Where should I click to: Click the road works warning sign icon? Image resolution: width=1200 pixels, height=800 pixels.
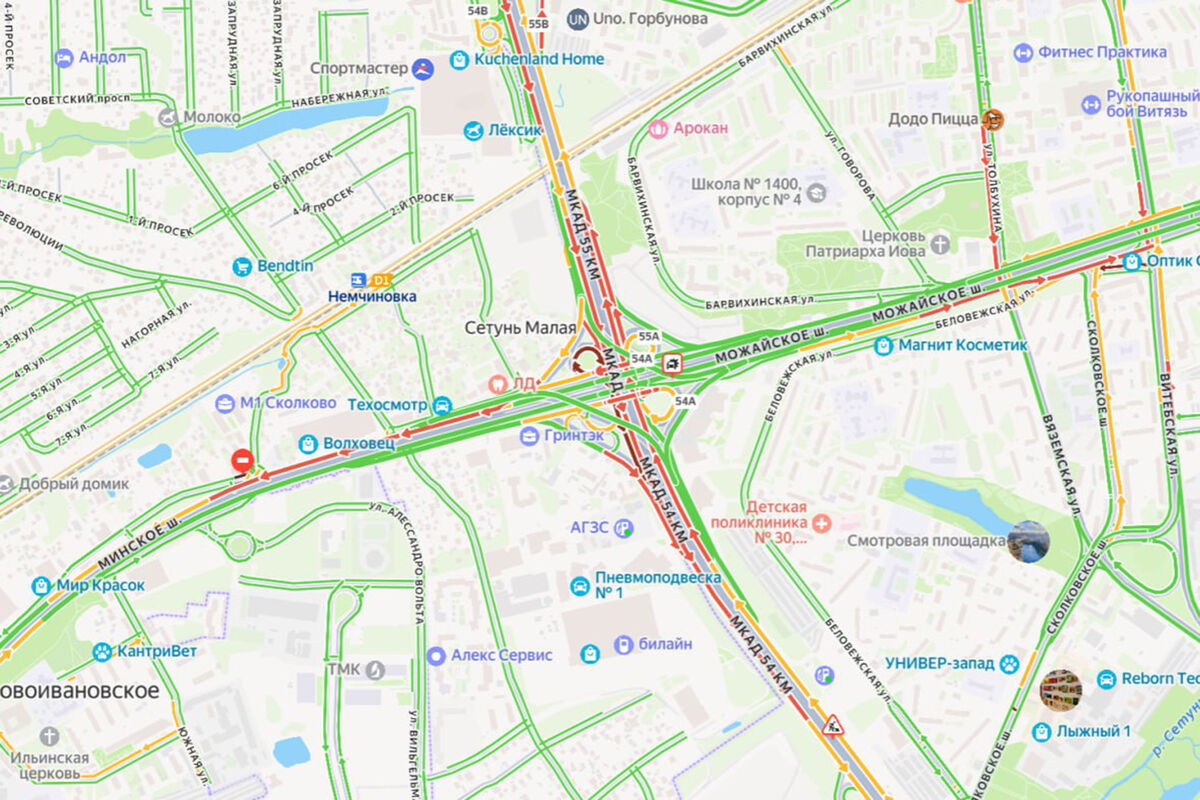[832, 725]
